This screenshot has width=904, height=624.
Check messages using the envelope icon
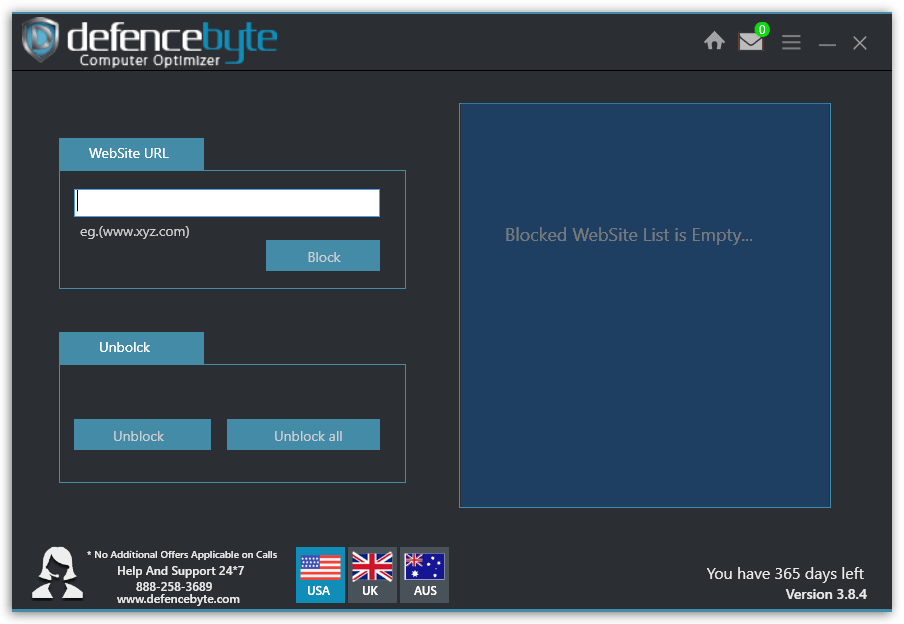pos(750,43)
